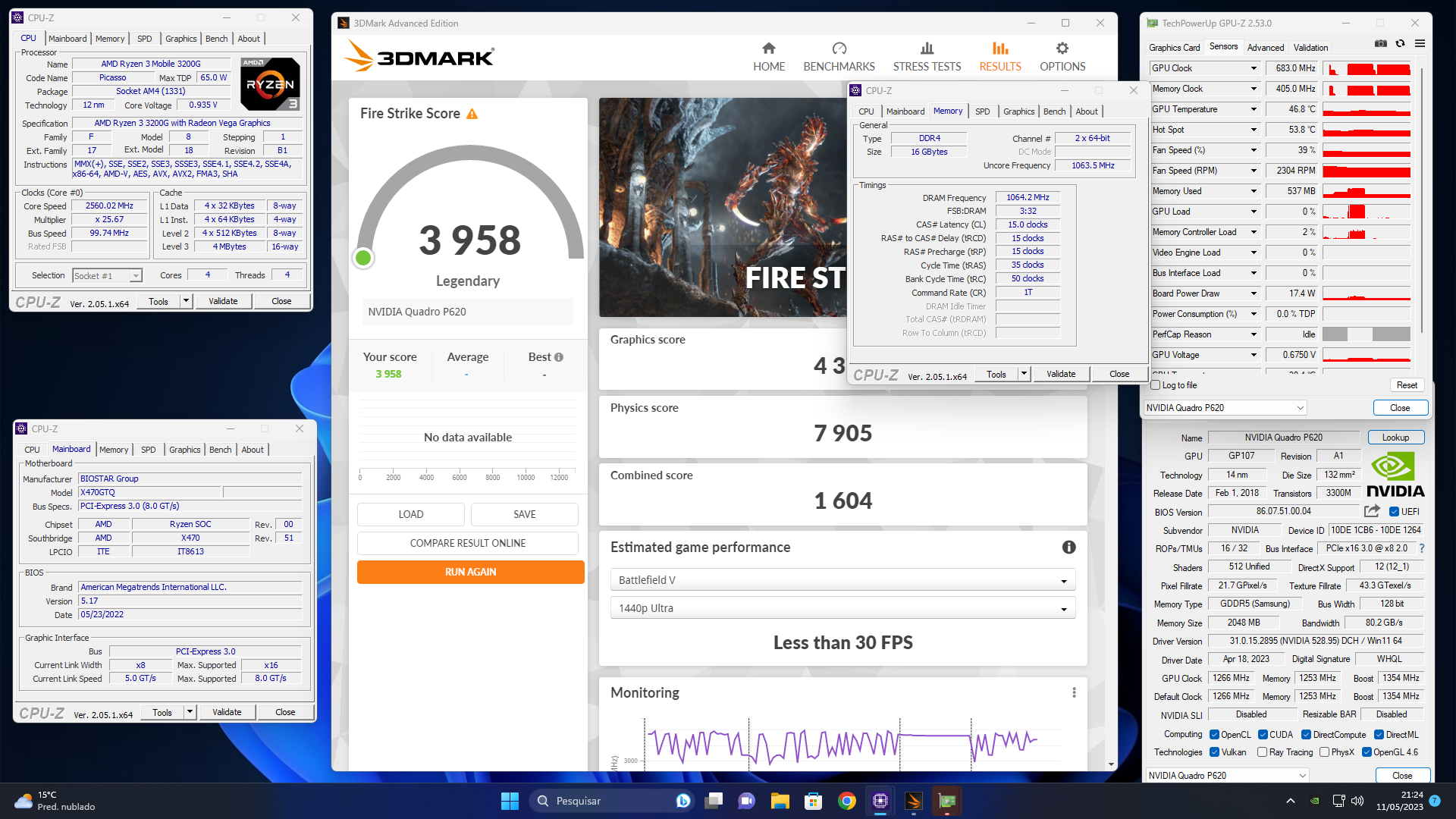Show hidden system tray icons

(1290, 801)
